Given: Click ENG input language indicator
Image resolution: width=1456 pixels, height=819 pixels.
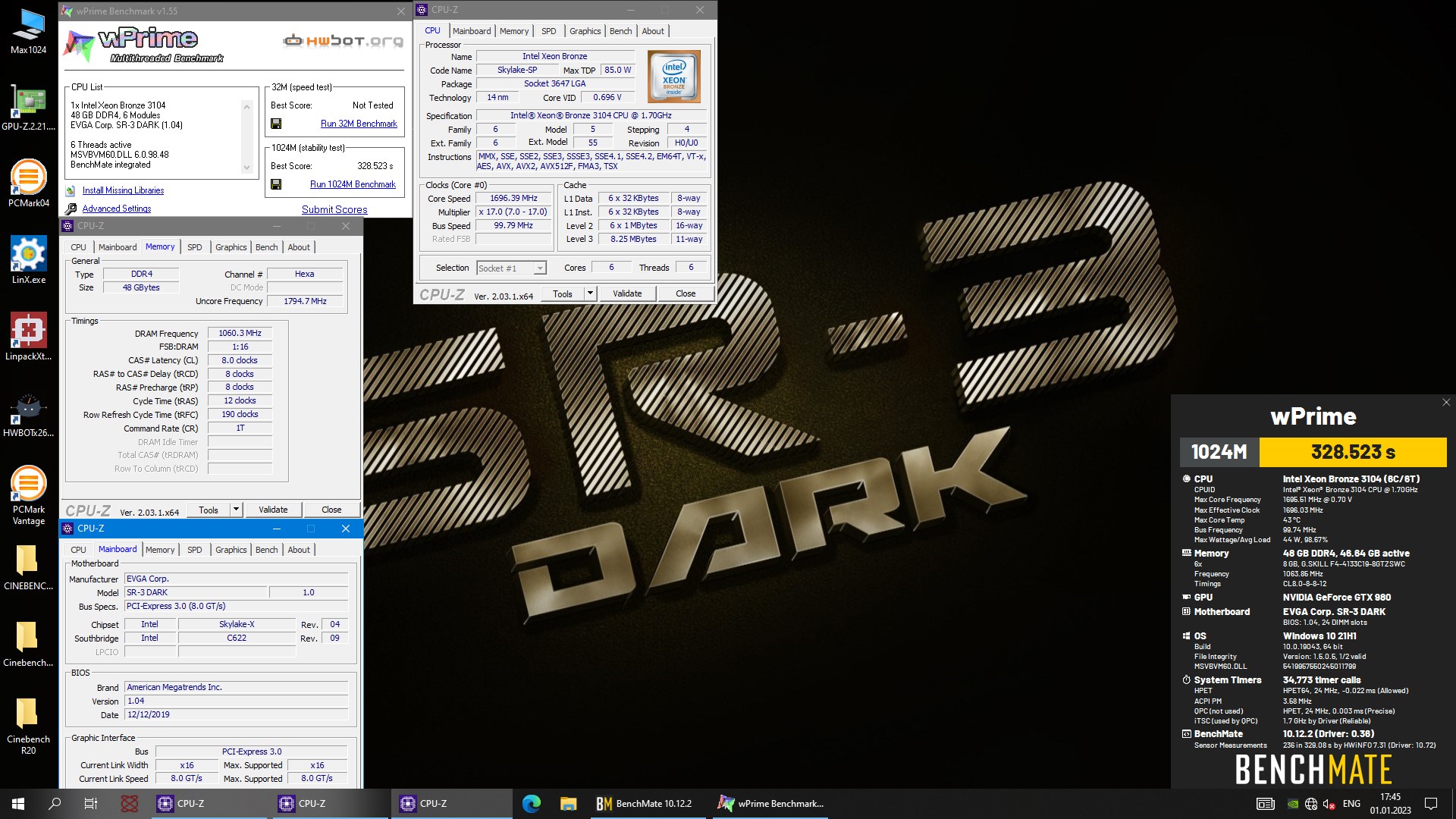Looking at the screenshot, I should (x=1351, y=804).
